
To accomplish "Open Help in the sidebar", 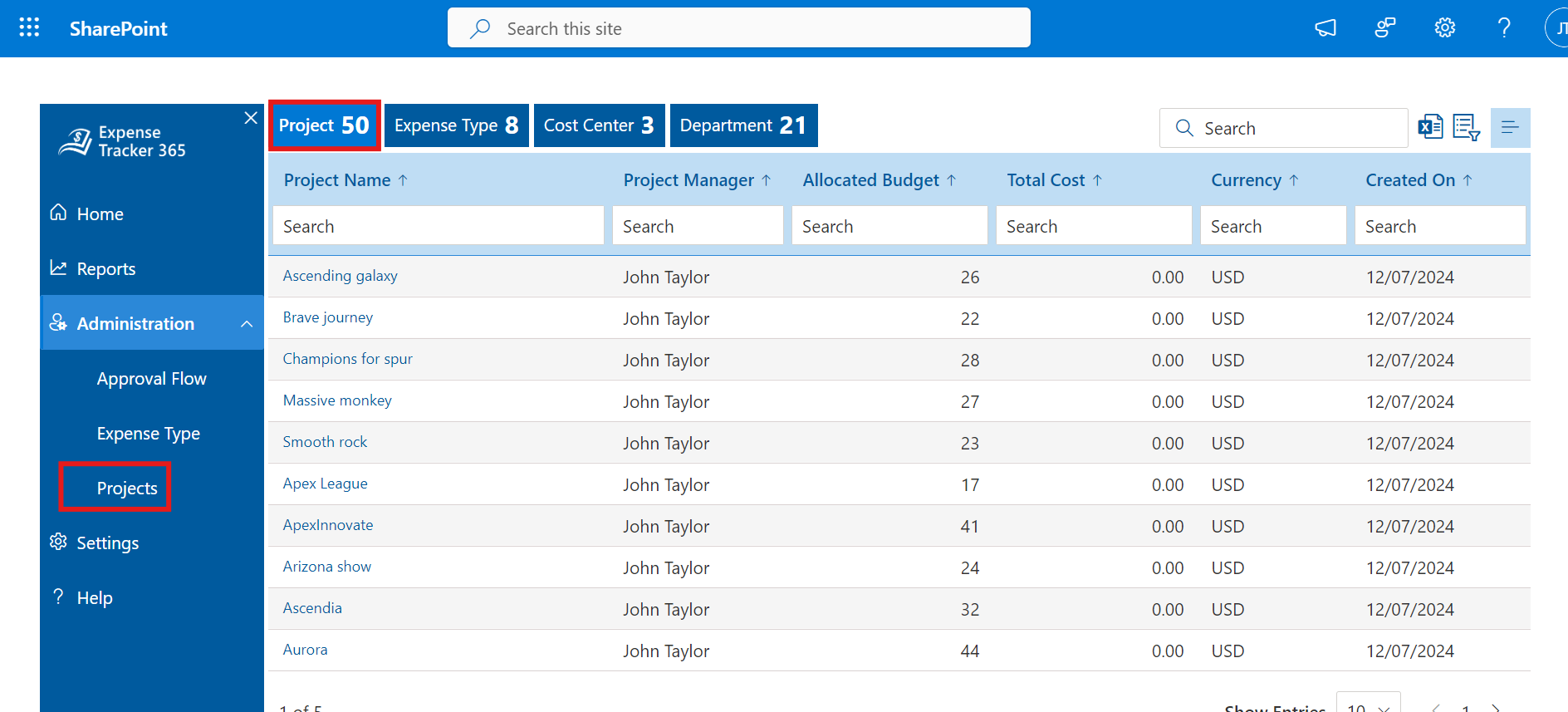I will pyautogui.click(x=95, y=598).
